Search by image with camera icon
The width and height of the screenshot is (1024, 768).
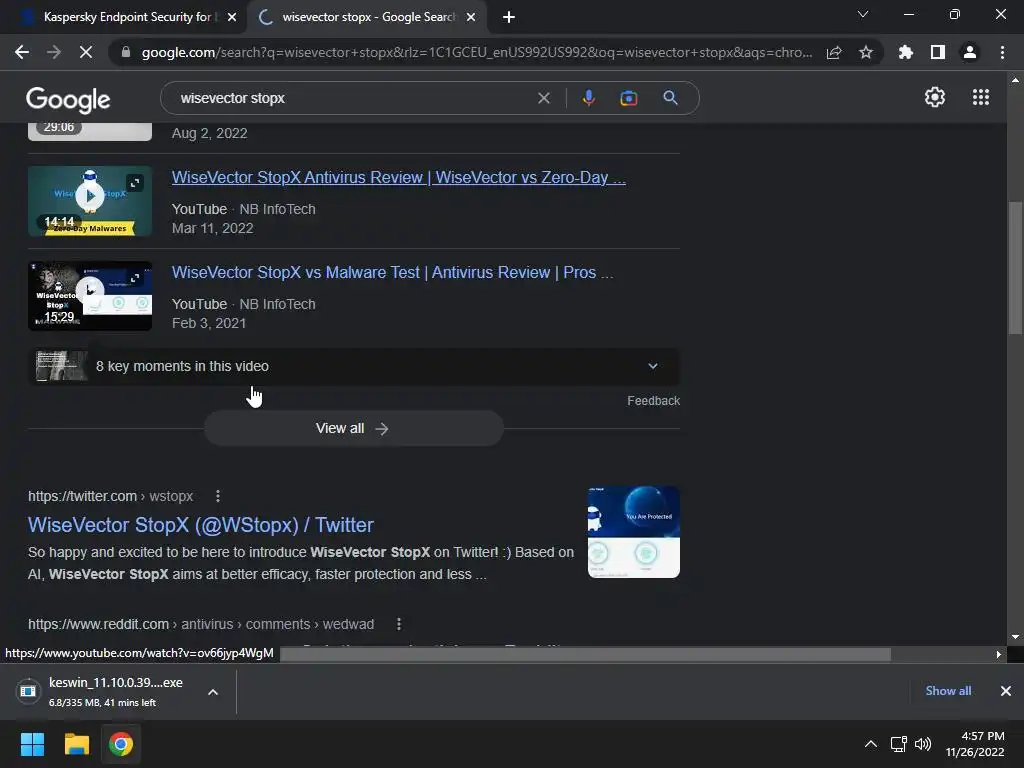coord(628,98)
